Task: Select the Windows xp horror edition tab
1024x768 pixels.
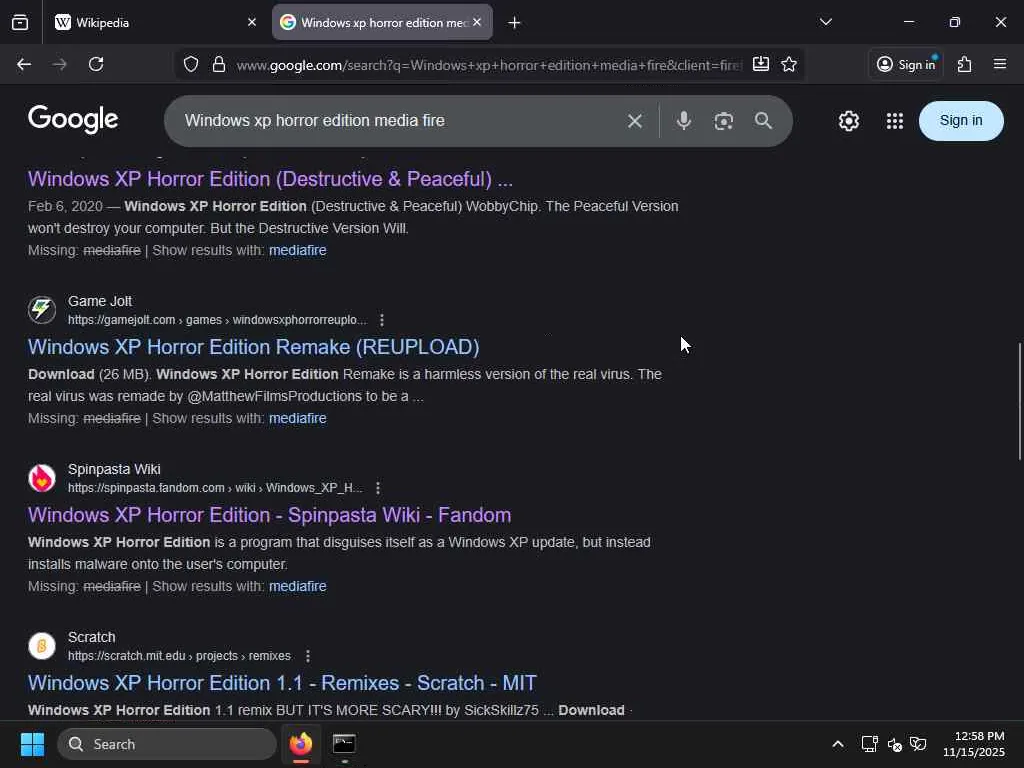Action: (x=382, y=22)
